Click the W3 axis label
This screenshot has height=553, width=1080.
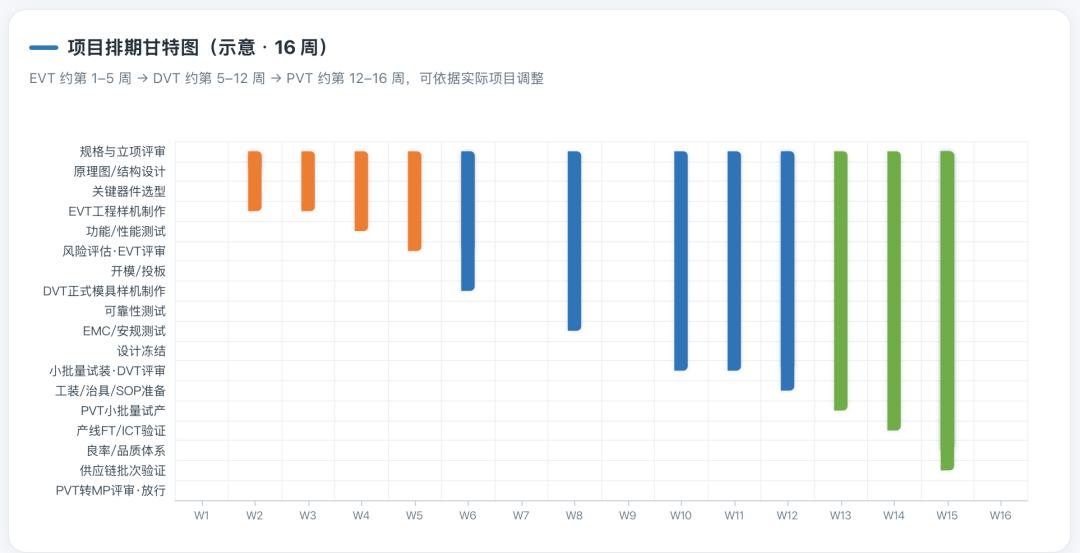(x=308, y=514)
